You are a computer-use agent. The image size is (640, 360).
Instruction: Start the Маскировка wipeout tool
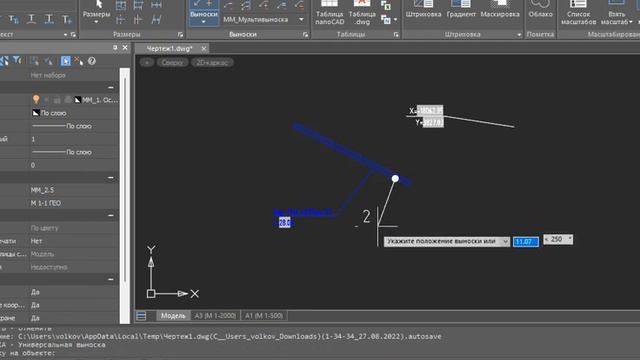[500, 9]
